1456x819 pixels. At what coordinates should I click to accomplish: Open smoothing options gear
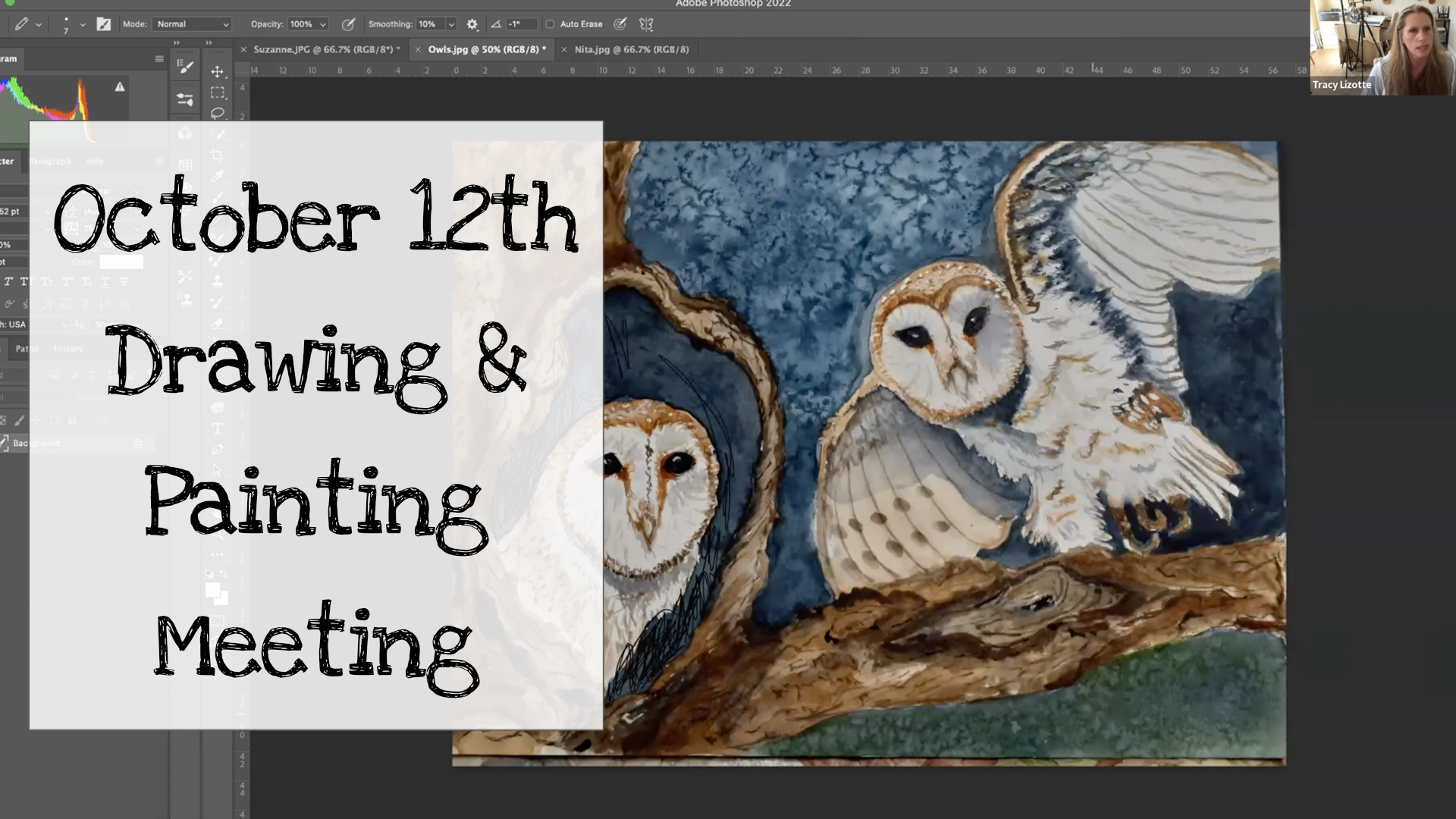coord(472,24)
